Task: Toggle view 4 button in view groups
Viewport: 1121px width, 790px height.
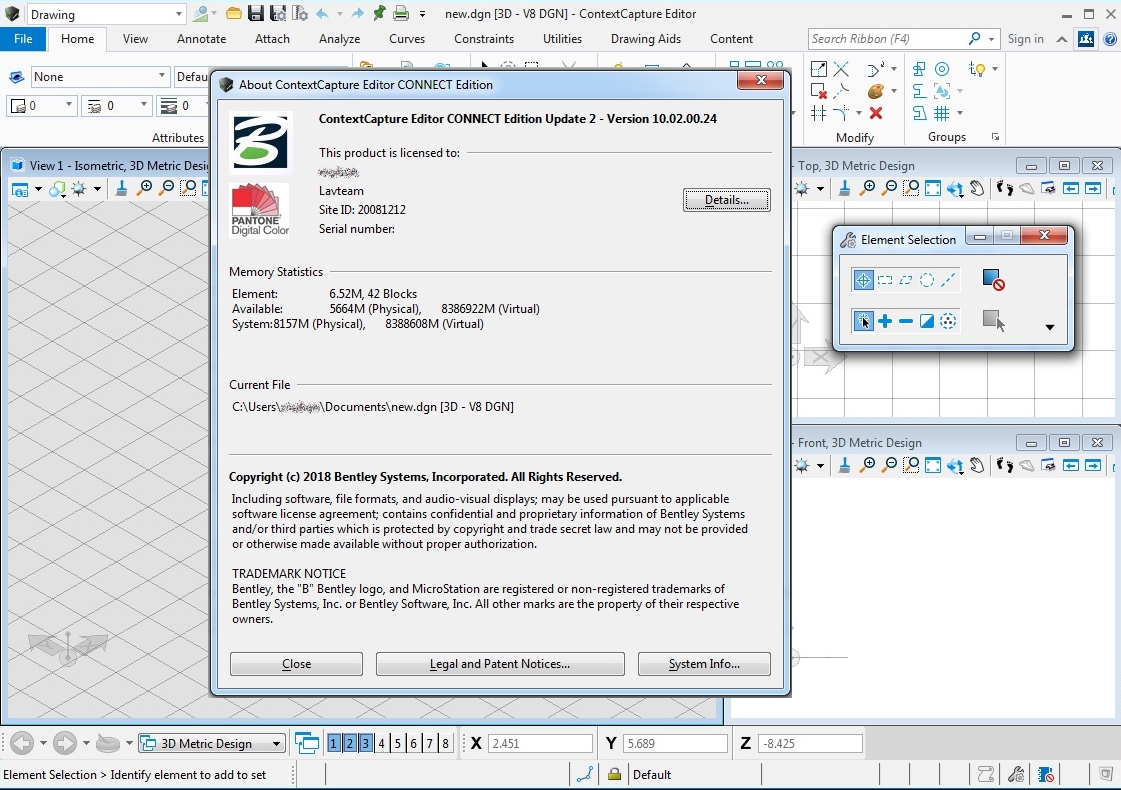Action: pos(382,744)
